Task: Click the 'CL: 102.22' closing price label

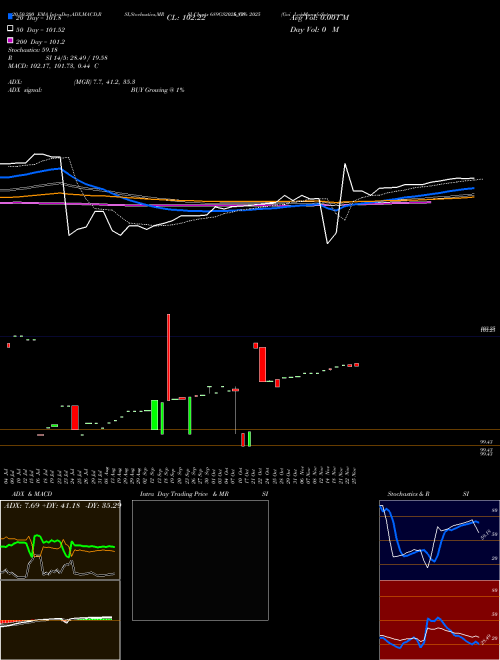Action: pyautogui.click(x=186, y=18)
